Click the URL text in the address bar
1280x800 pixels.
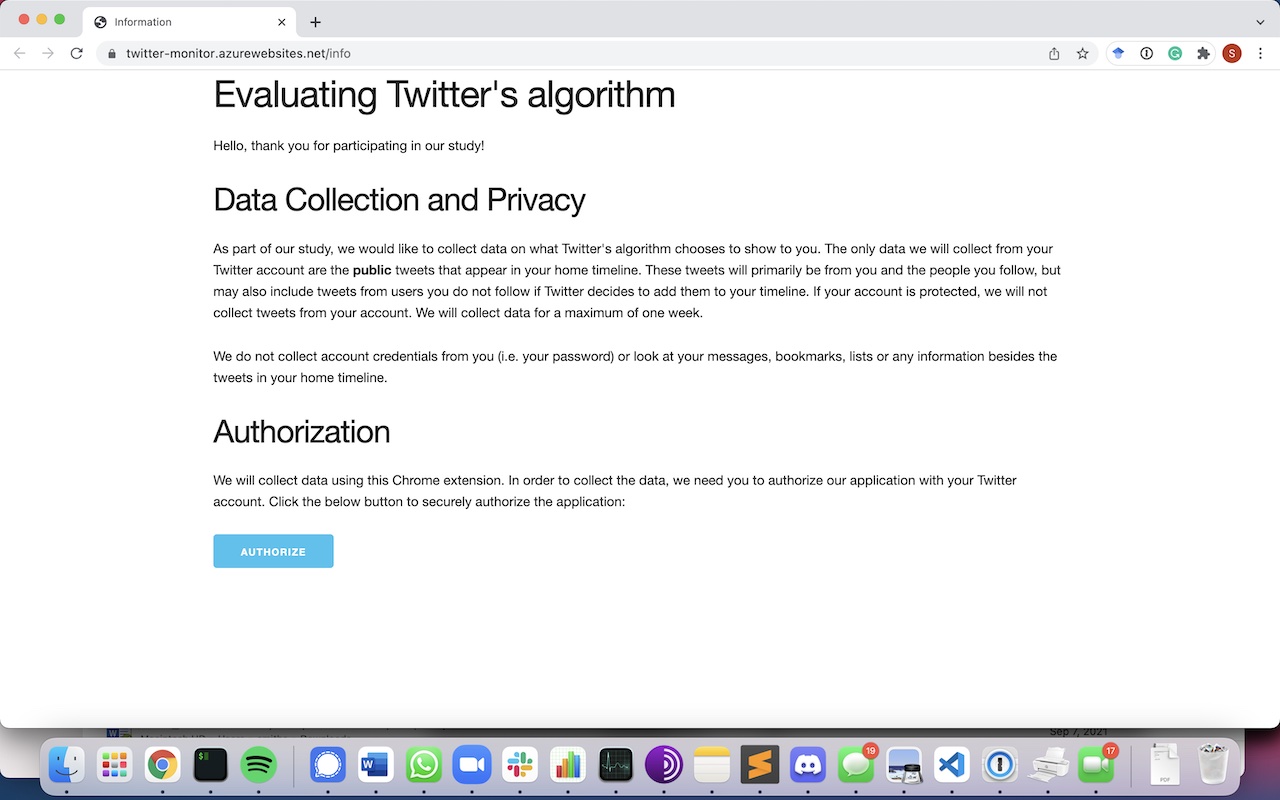238,54
